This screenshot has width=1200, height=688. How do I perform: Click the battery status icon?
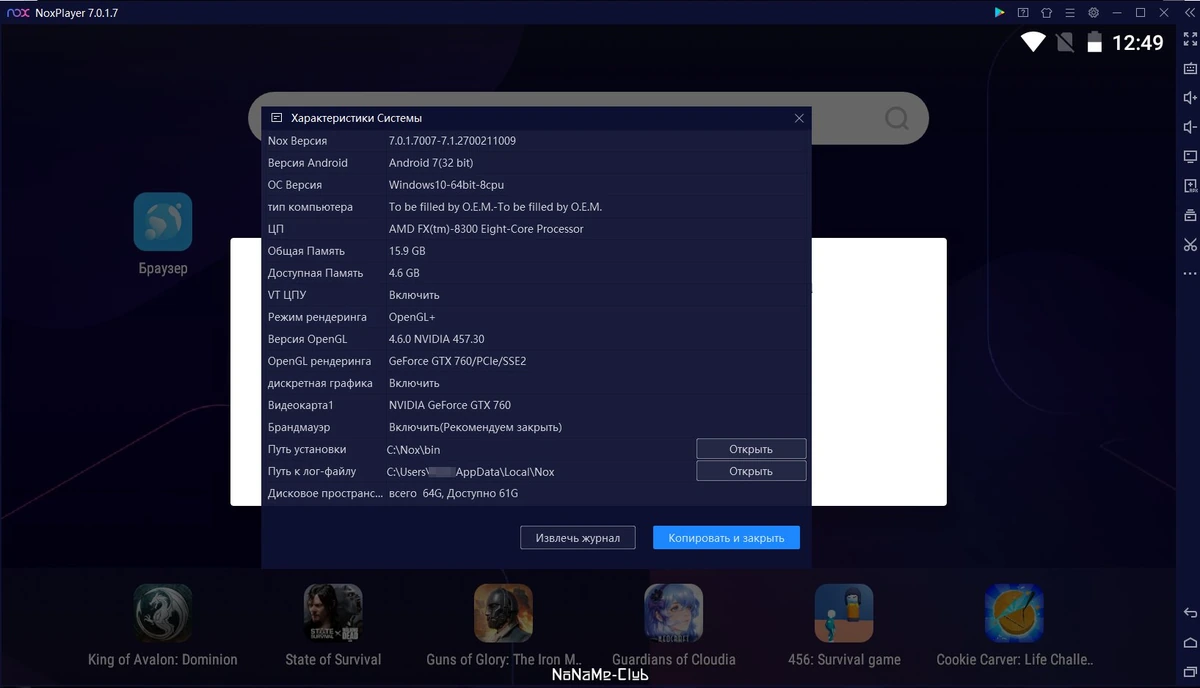1096,42
